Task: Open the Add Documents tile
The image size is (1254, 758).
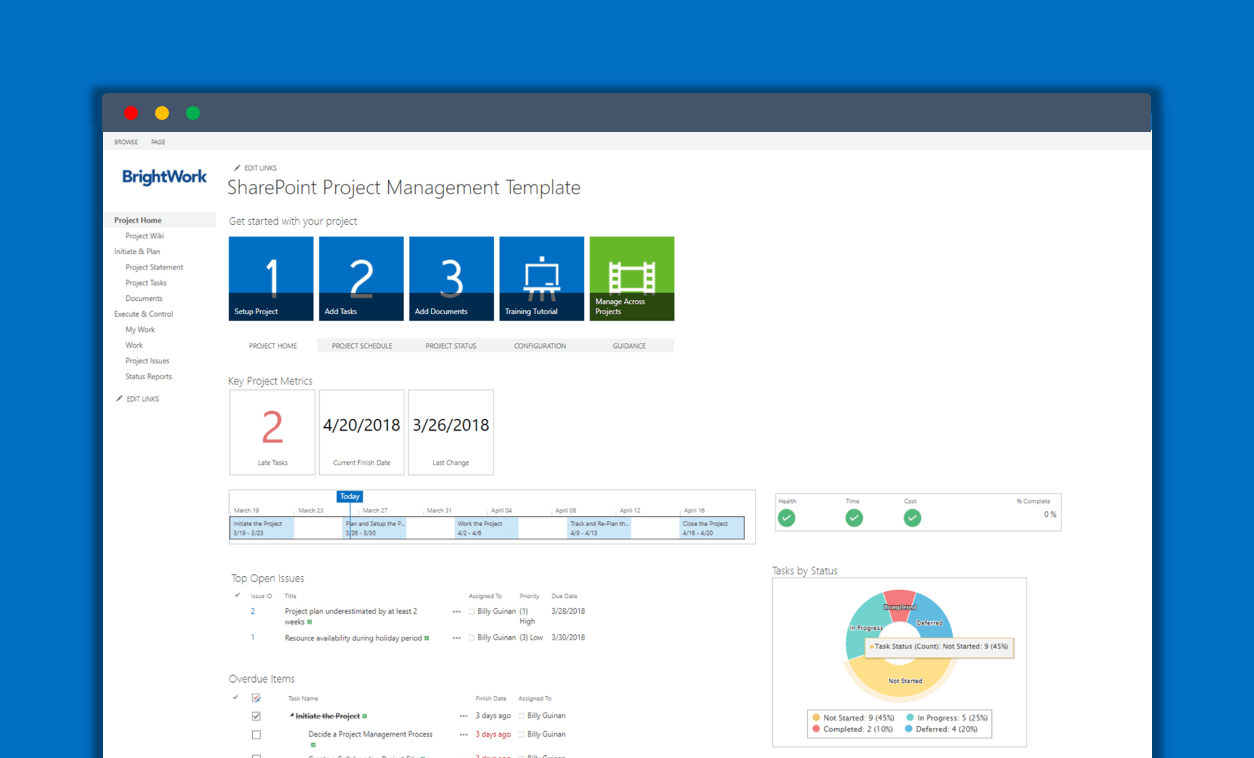Action: coord(450,278)
